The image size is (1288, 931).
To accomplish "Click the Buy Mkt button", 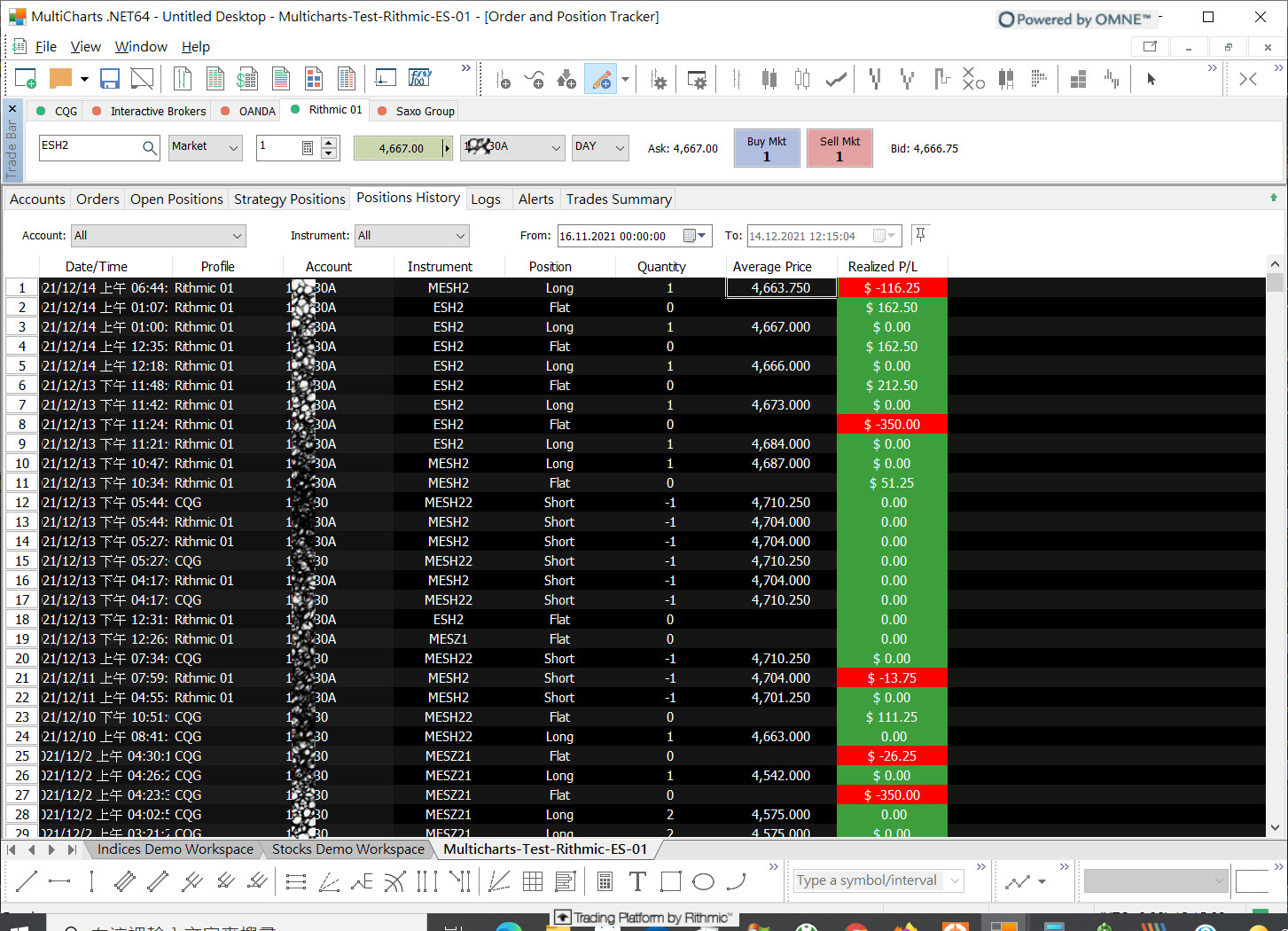I will coord(767,148).
